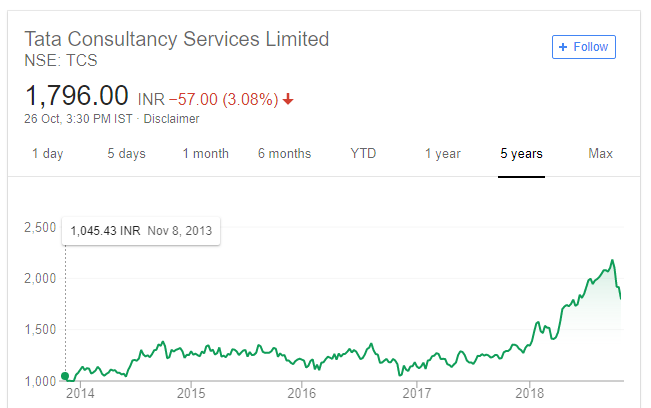Click the 2016 x-axis label
The width and height of the screenshot is (651, 408).
pos(304,392)
